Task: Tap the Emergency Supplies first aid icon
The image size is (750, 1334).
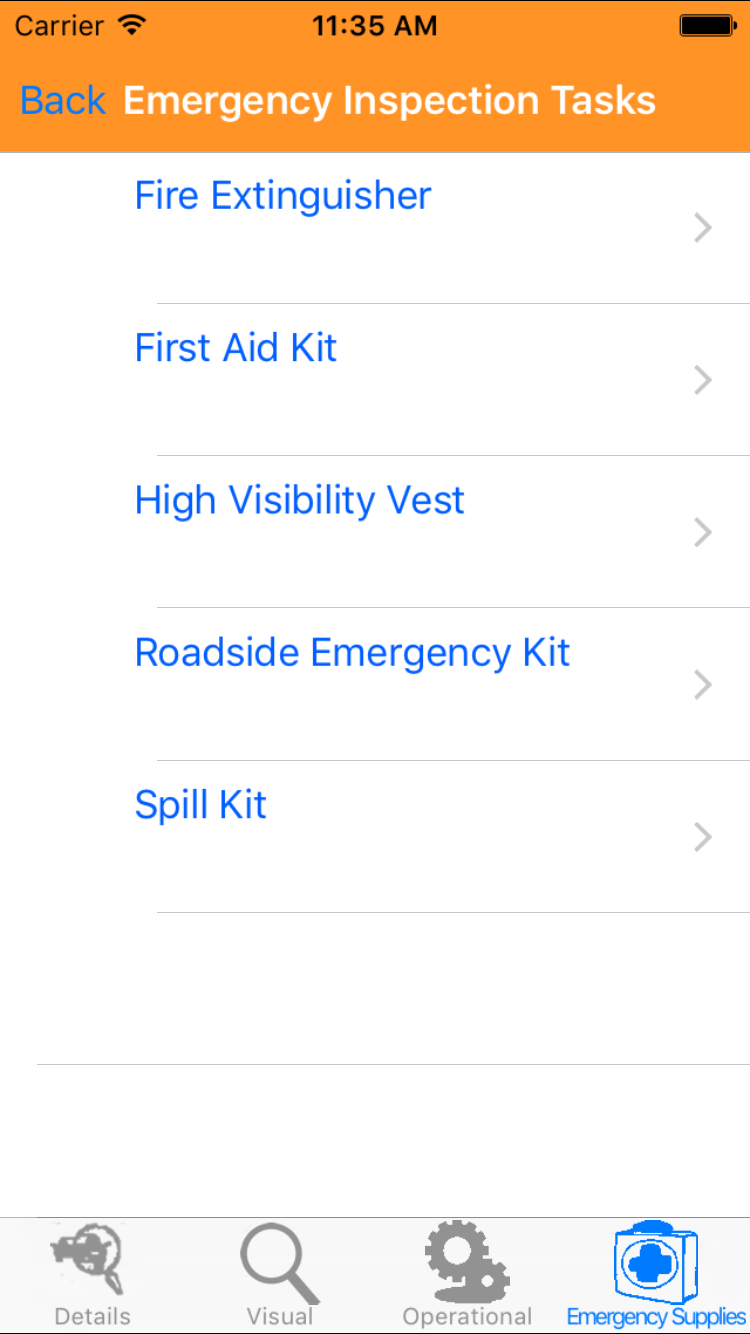Action: [x=655, y=1260]
